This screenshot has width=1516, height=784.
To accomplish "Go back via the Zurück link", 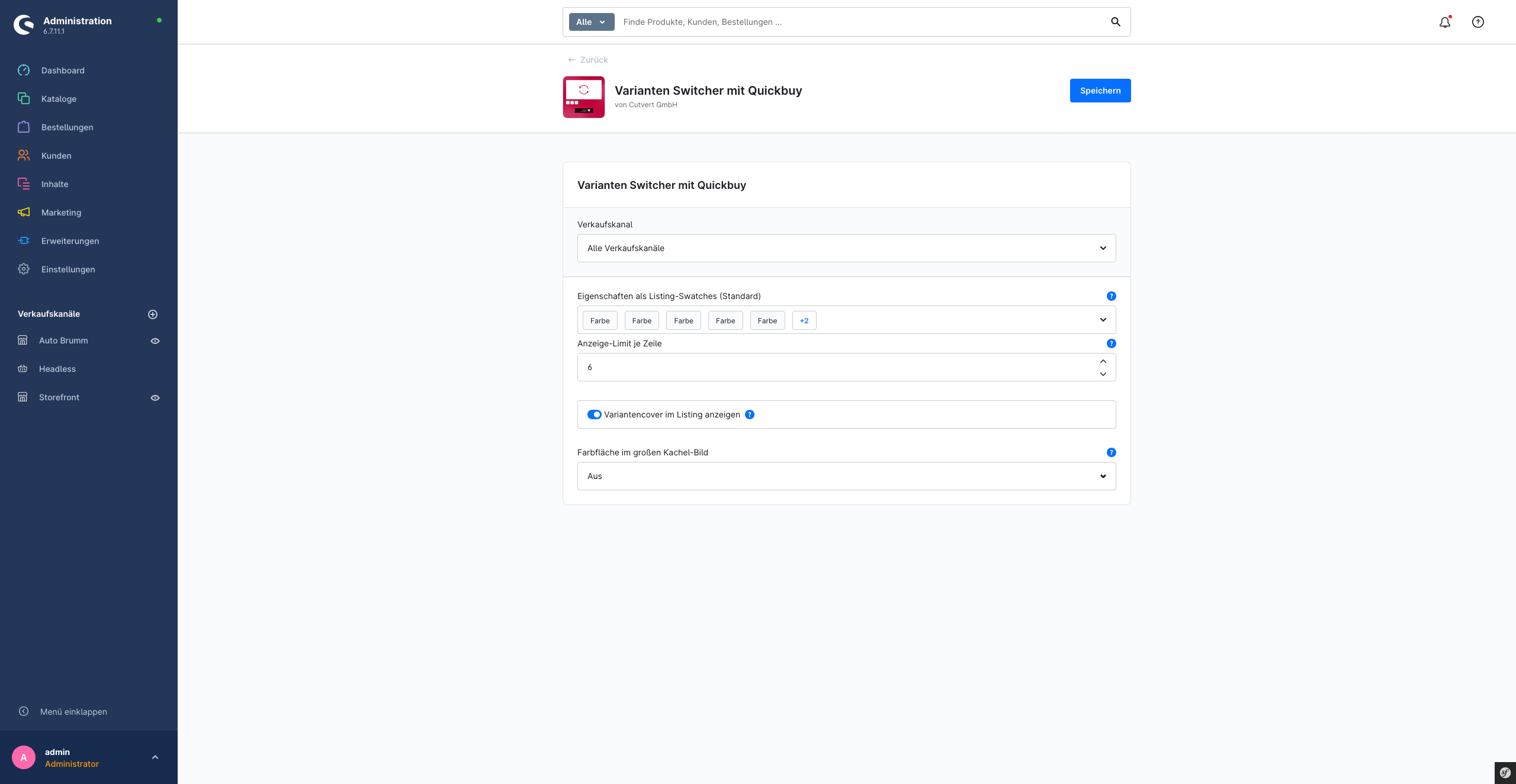I will click(588, 60).
